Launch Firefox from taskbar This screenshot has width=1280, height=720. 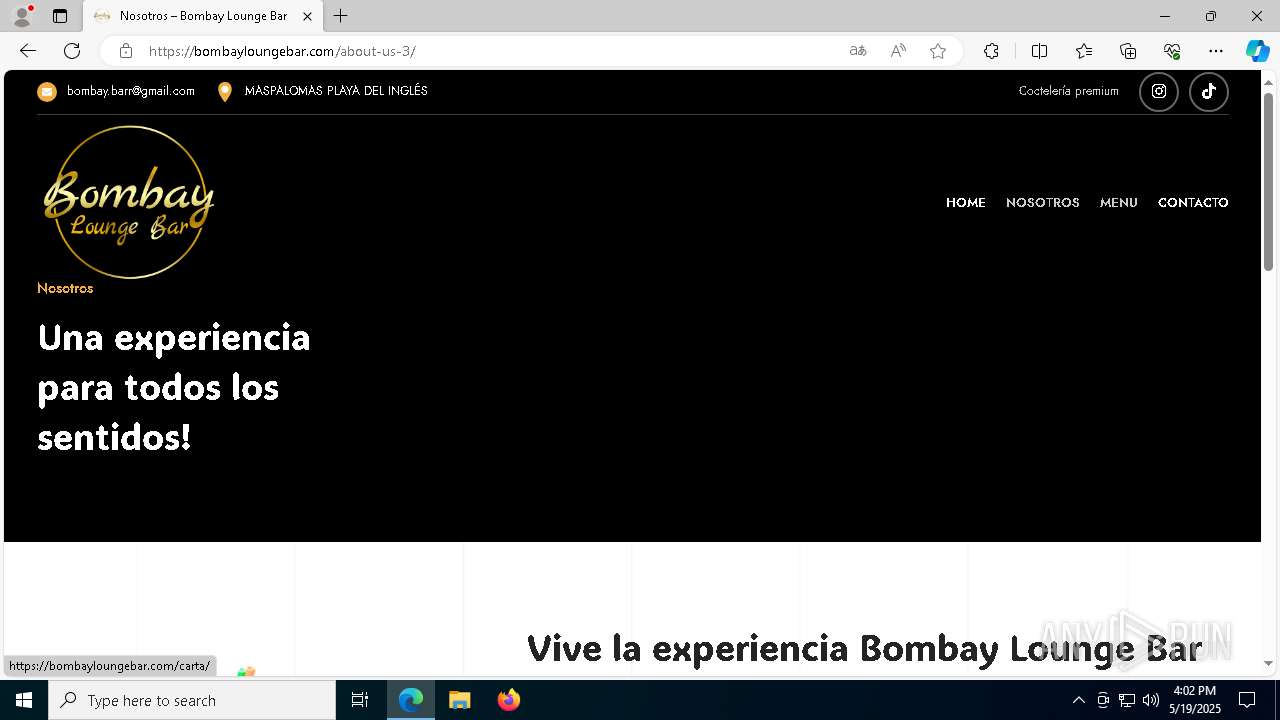click(x=509, y=700)
